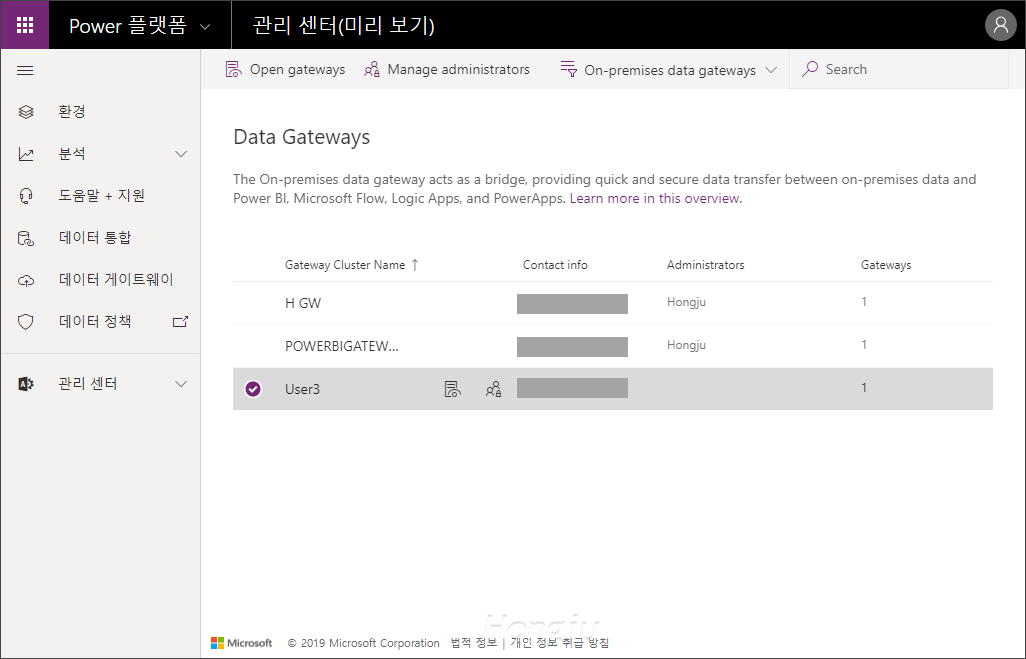The height and width of the screenshot is (659, 1026).
Task: Open the On-premises data gateways filter dropdown
Action: 668,69
